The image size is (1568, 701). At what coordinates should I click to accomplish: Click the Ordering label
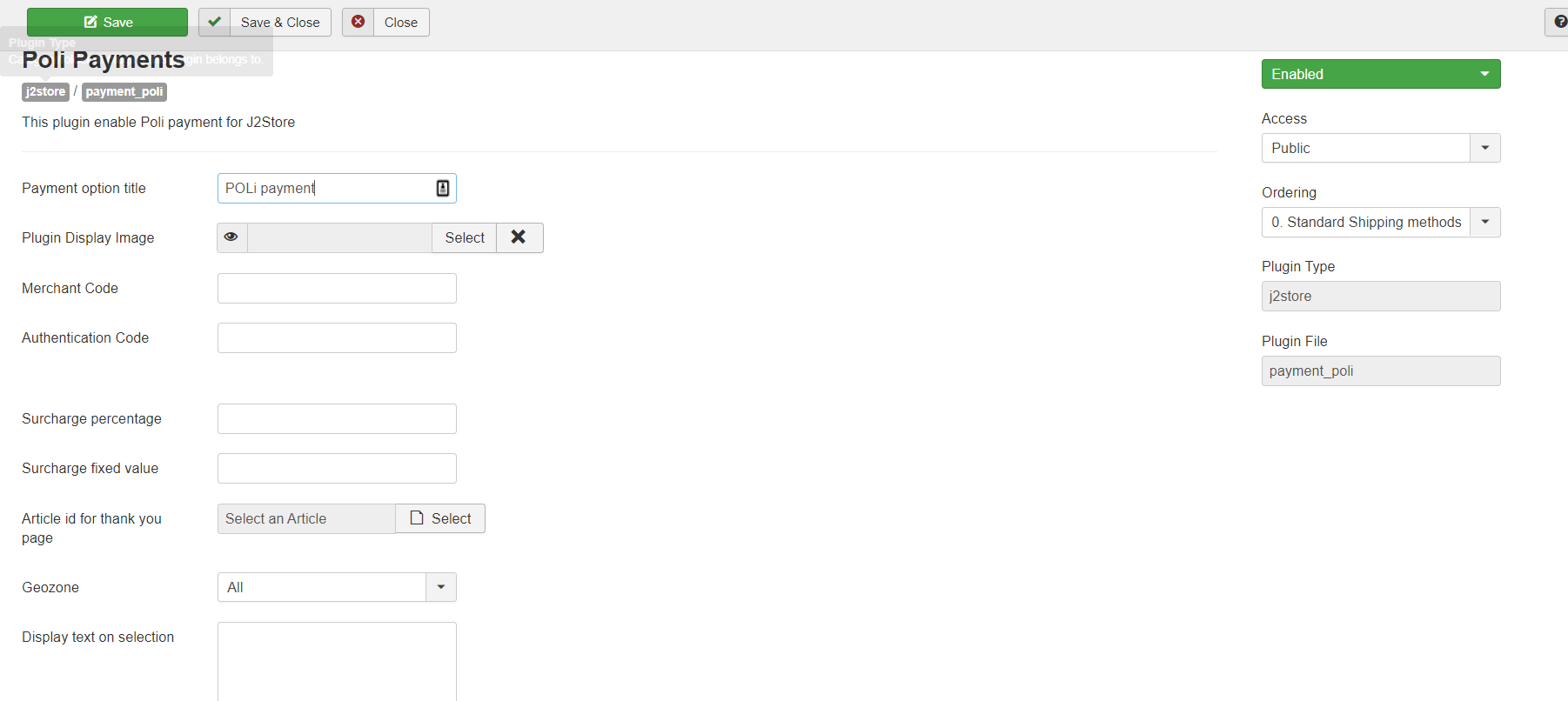click(x=1289, y=192)
